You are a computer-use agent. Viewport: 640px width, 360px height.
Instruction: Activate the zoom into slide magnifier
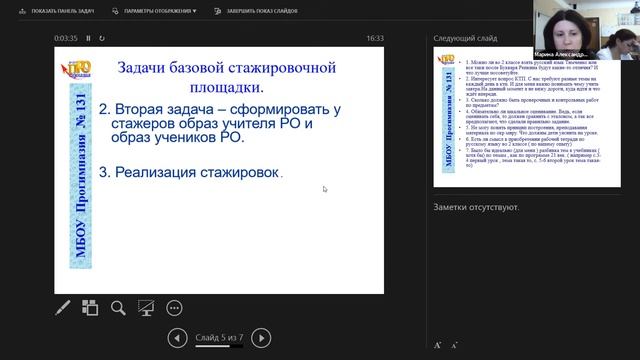[x=118, y=308]
